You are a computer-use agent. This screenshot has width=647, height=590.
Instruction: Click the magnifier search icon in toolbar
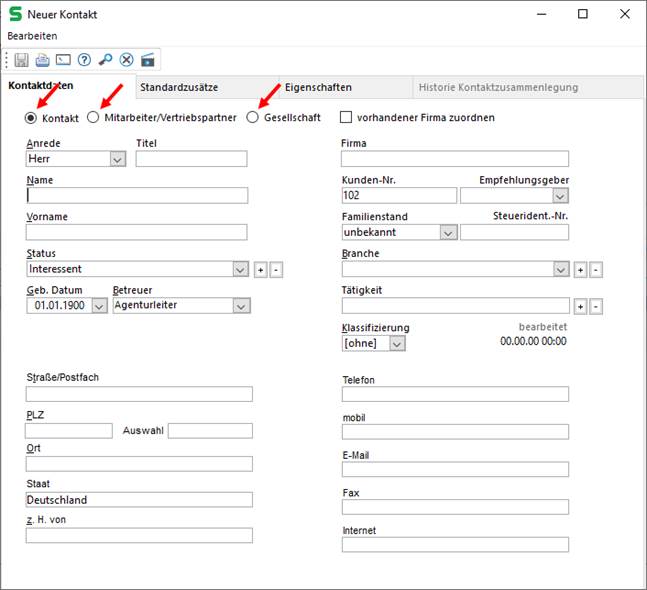click(105, 60)
